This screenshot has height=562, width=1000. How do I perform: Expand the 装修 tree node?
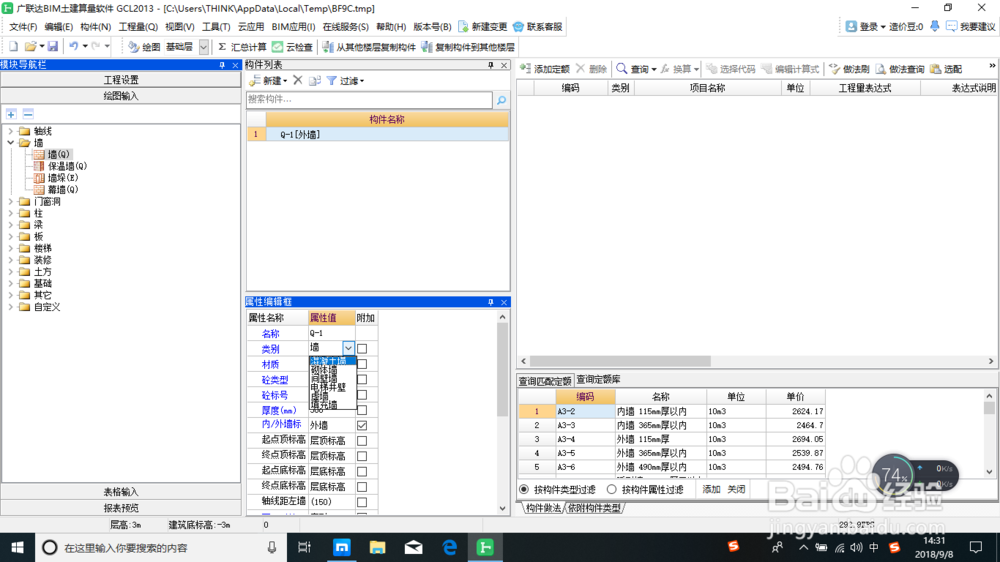[x=11, y=260]
